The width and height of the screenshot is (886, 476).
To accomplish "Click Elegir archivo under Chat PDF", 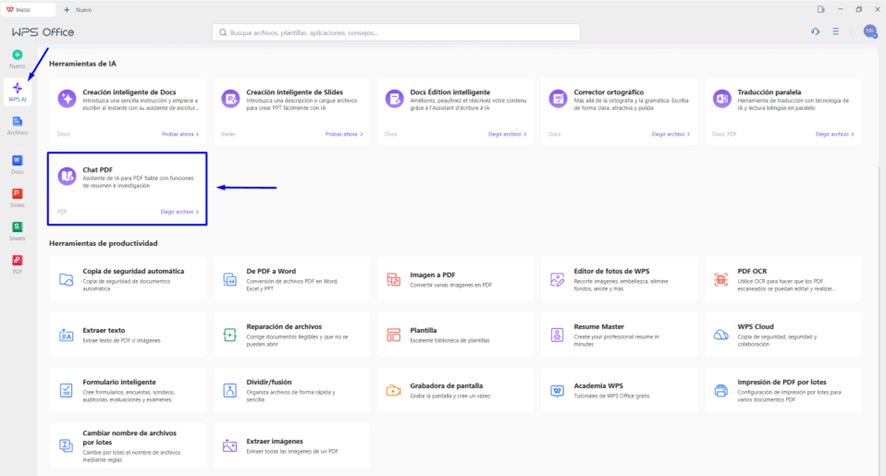I will (x=180, y=211).
